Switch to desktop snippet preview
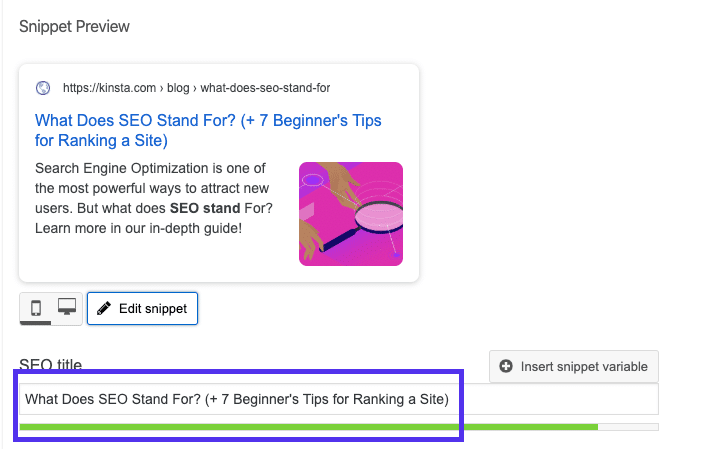The height and width of the screenshot is (449, 704). (67, 308)
